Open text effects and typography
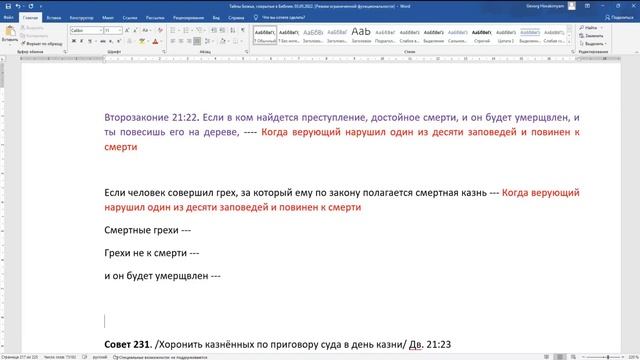 tap(130, 41)
